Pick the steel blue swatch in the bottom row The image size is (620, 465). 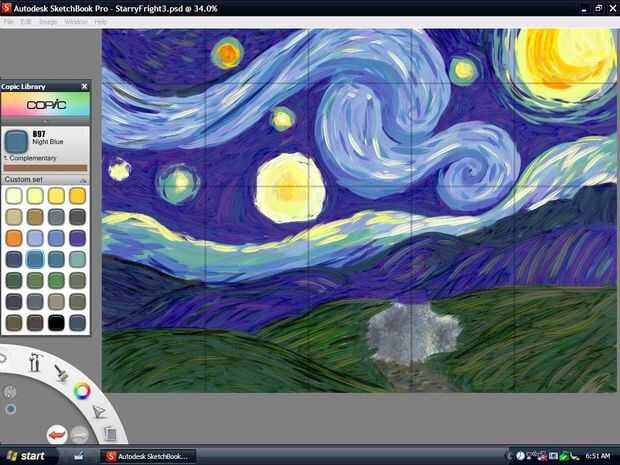pyautogui.click(x=77, y=323)
